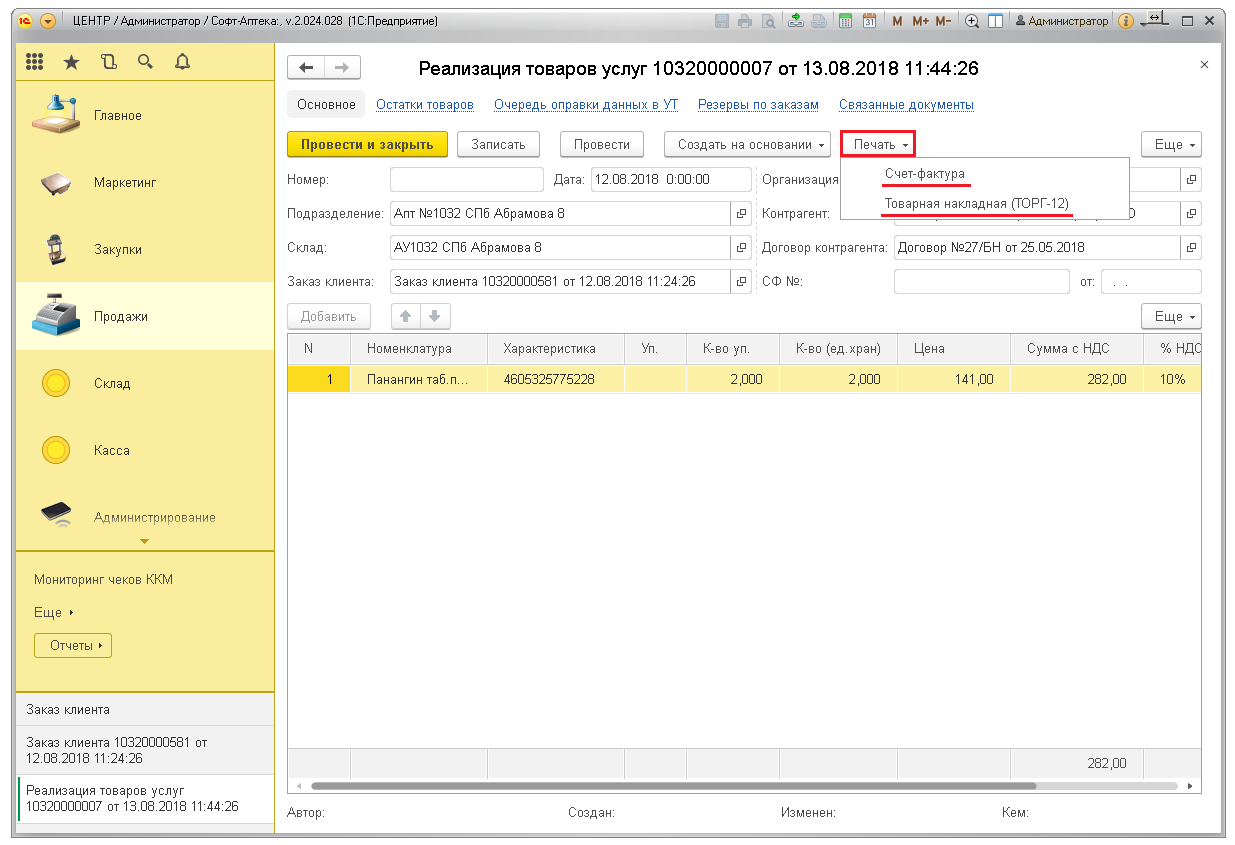Open notifications bell icon
This screenshot has width=1235, height=845.
(x=182, y=62)
